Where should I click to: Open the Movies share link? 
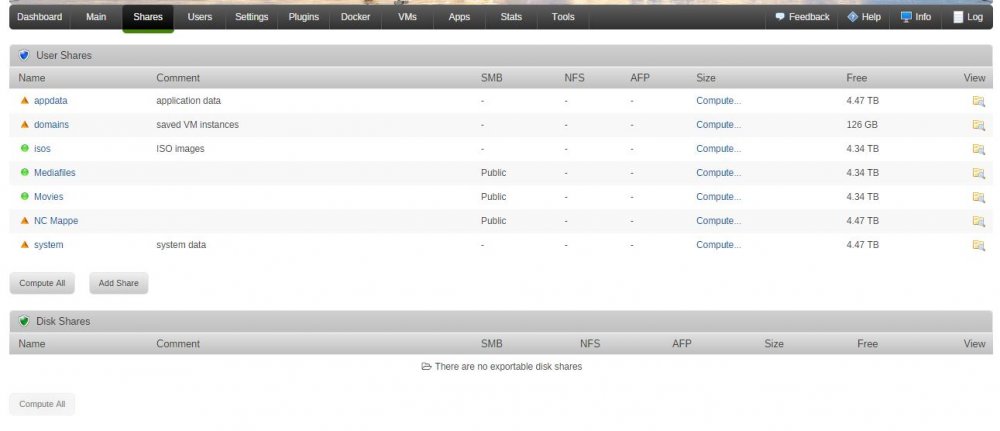[x=48, y=197]
